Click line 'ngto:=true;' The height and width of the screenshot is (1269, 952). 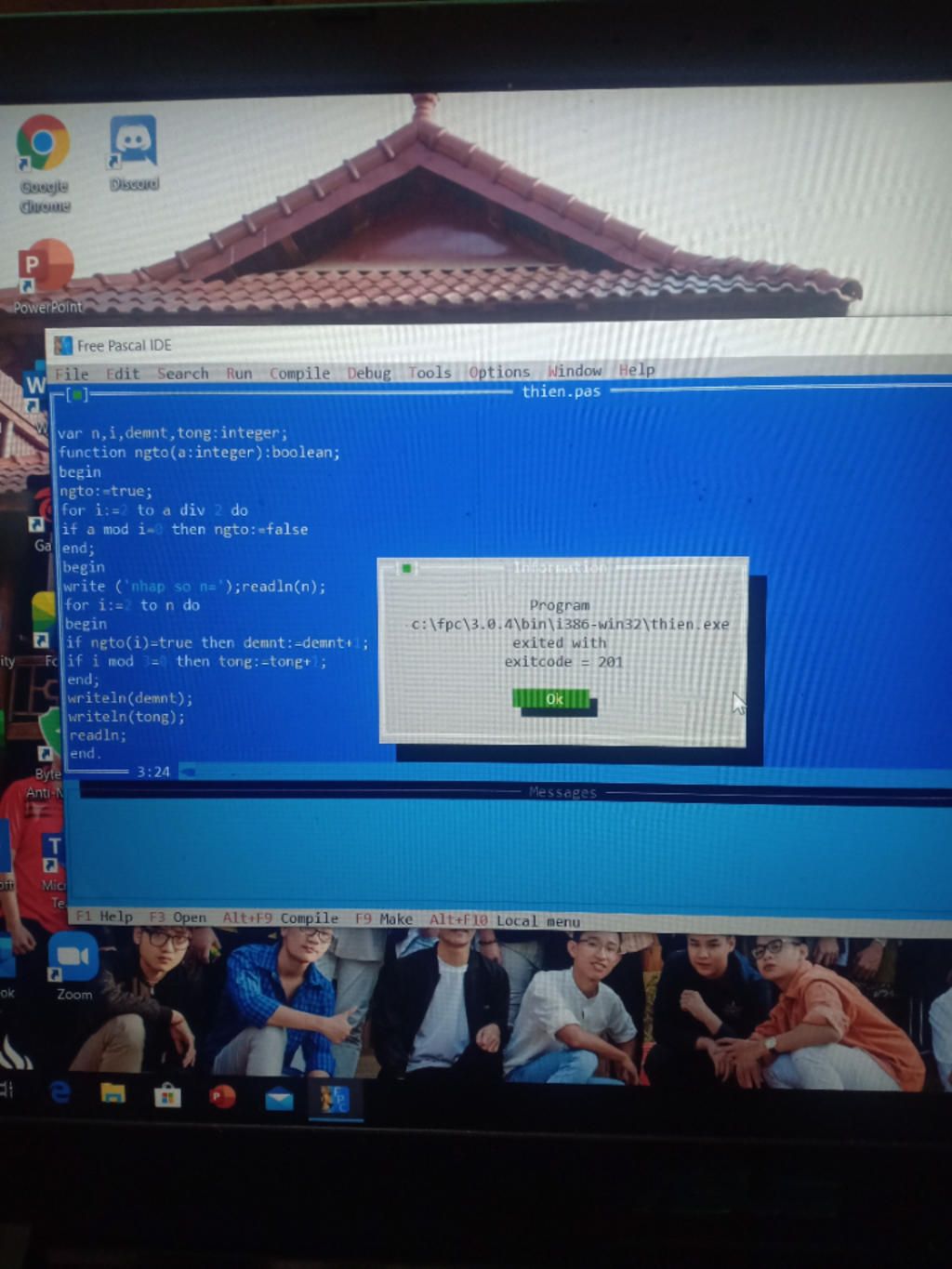click(x=105, y=491)
